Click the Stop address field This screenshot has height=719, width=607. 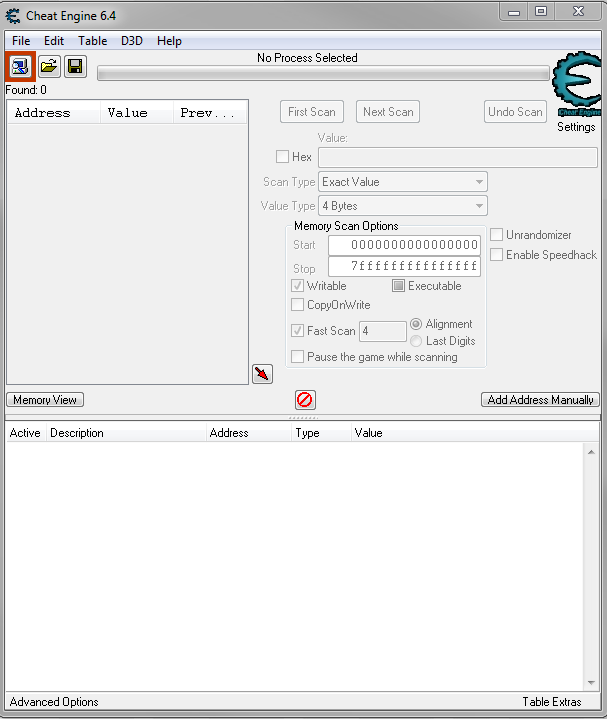404,266
